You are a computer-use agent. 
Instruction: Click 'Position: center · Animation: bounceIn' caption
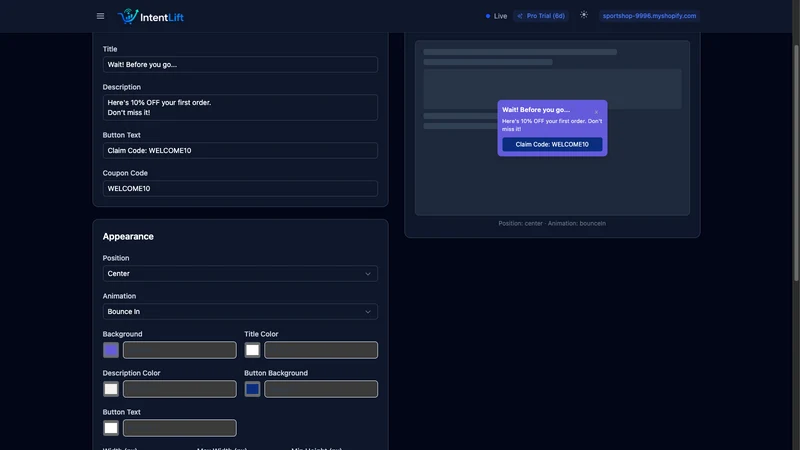pyautogui.click(x=552, y=223)
